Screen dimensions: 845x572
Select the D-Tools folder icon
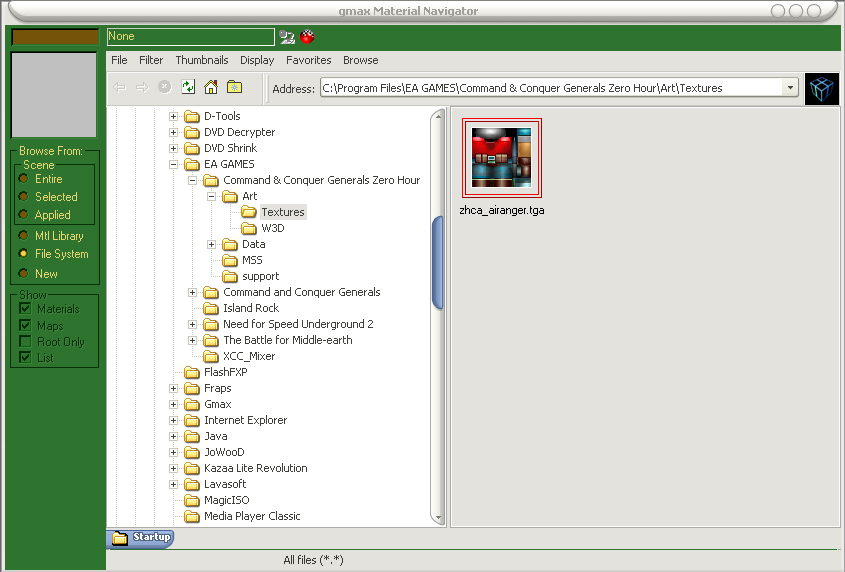click(192, 116)
